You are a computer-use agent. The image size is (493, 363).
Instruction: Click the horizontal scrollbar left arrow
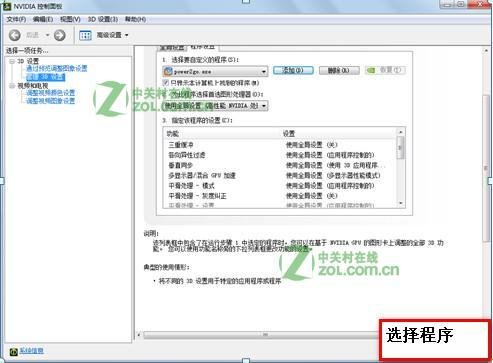(139, 335)
